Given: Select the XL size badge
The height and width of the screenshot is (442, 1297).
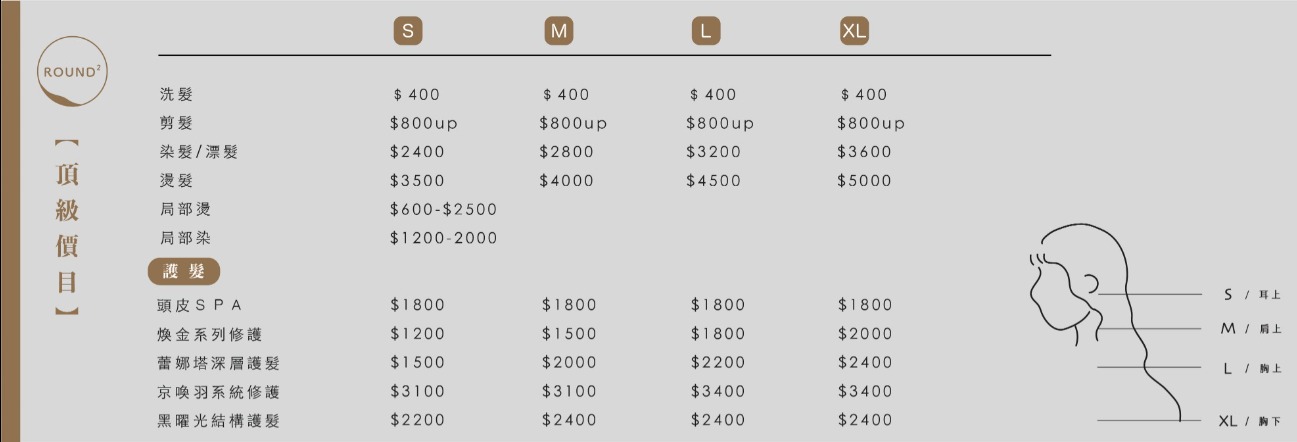Looking at the screenshot, I should point(854,31).
